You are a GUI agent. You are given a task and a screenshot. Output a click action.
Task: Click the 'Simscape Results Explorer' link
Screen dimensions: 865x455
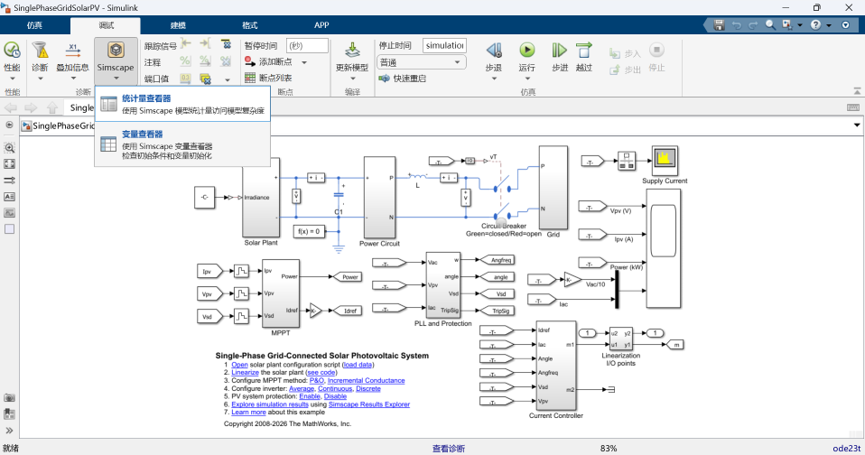click(x=369, y=404)
